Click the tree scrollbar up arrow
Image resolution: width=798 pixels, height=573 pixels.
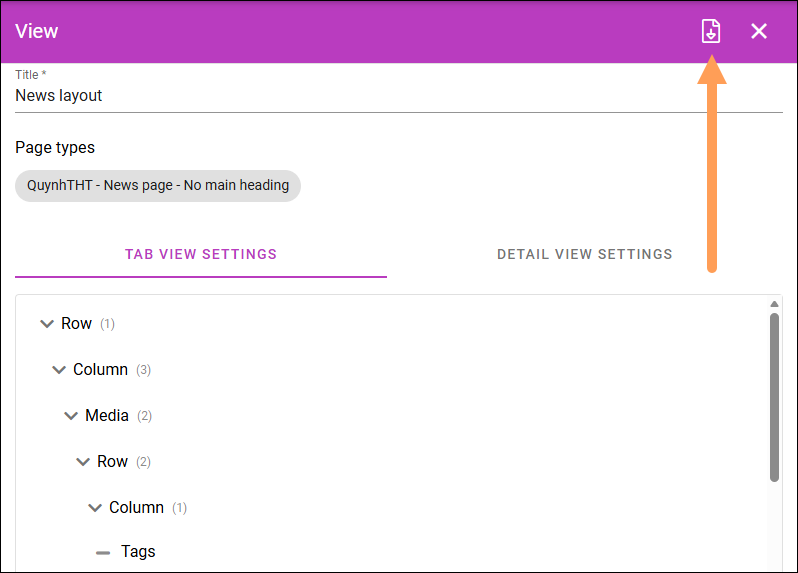[774, 304]
